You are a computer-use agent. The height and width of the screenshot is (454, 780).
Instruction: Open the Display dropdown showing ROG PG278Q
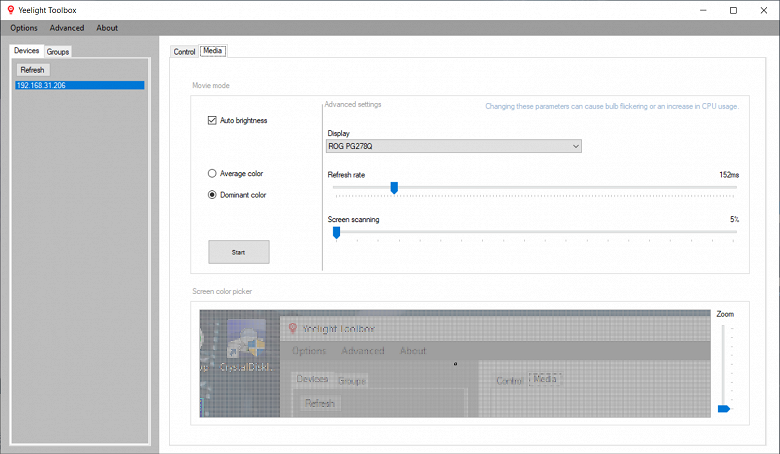454,146
